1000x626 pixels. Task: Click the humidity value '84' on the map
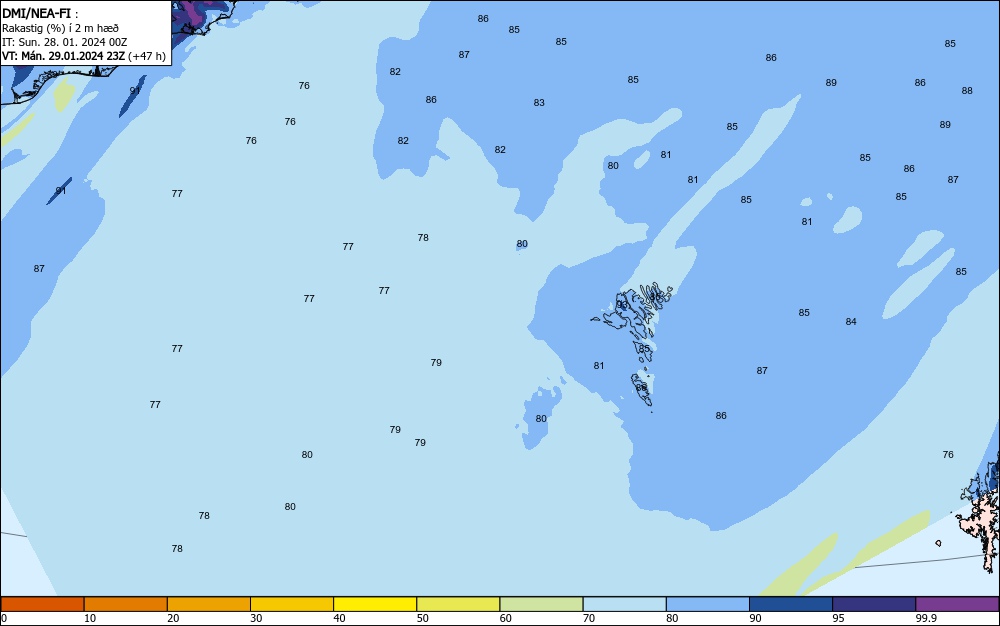point(851,322)
